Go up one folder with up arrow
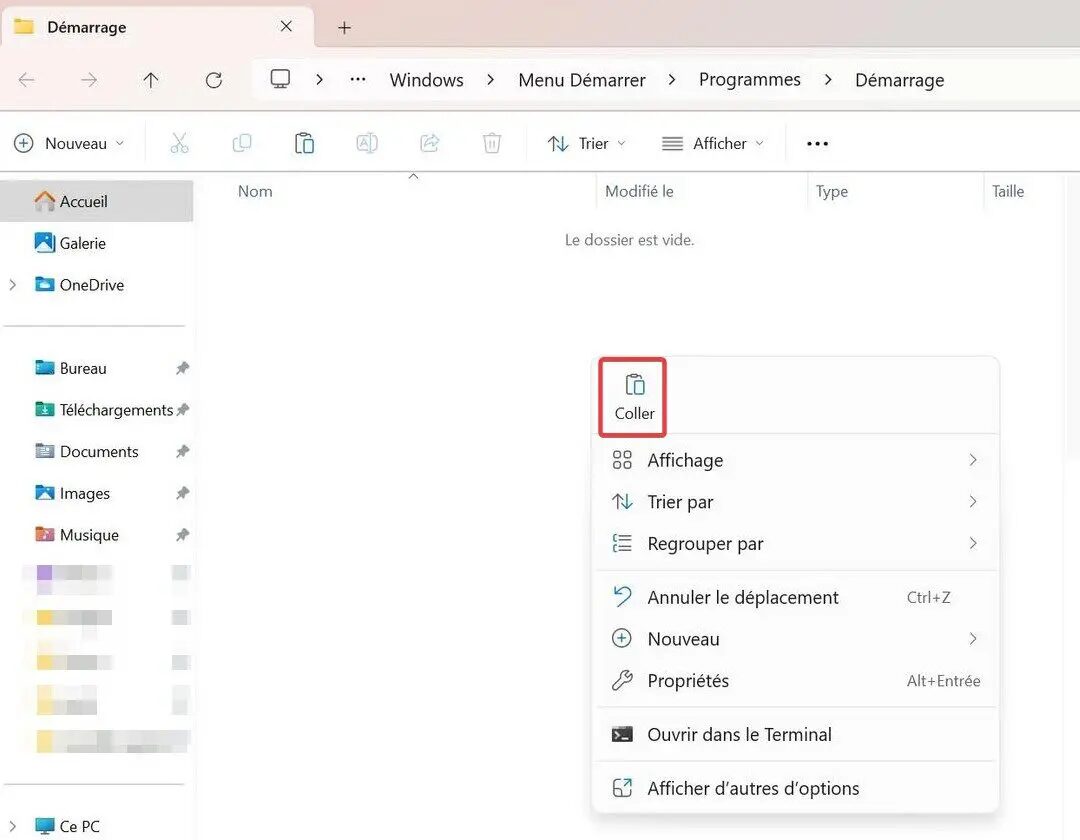 tap(151, 80)
